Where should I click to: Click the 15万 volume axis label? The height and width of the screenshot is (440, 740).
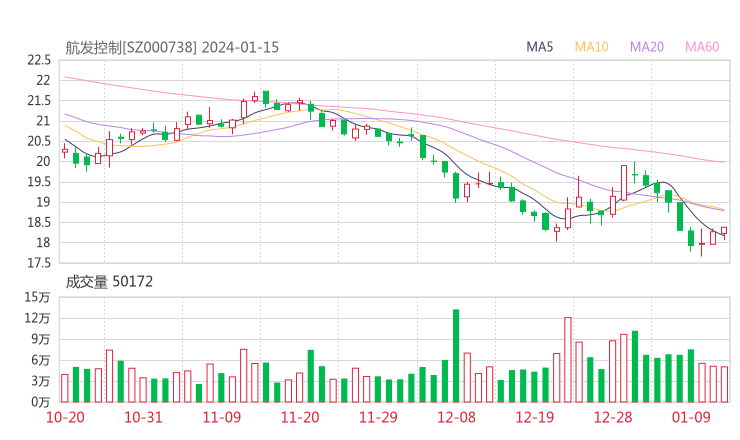[x=37, y=297]
